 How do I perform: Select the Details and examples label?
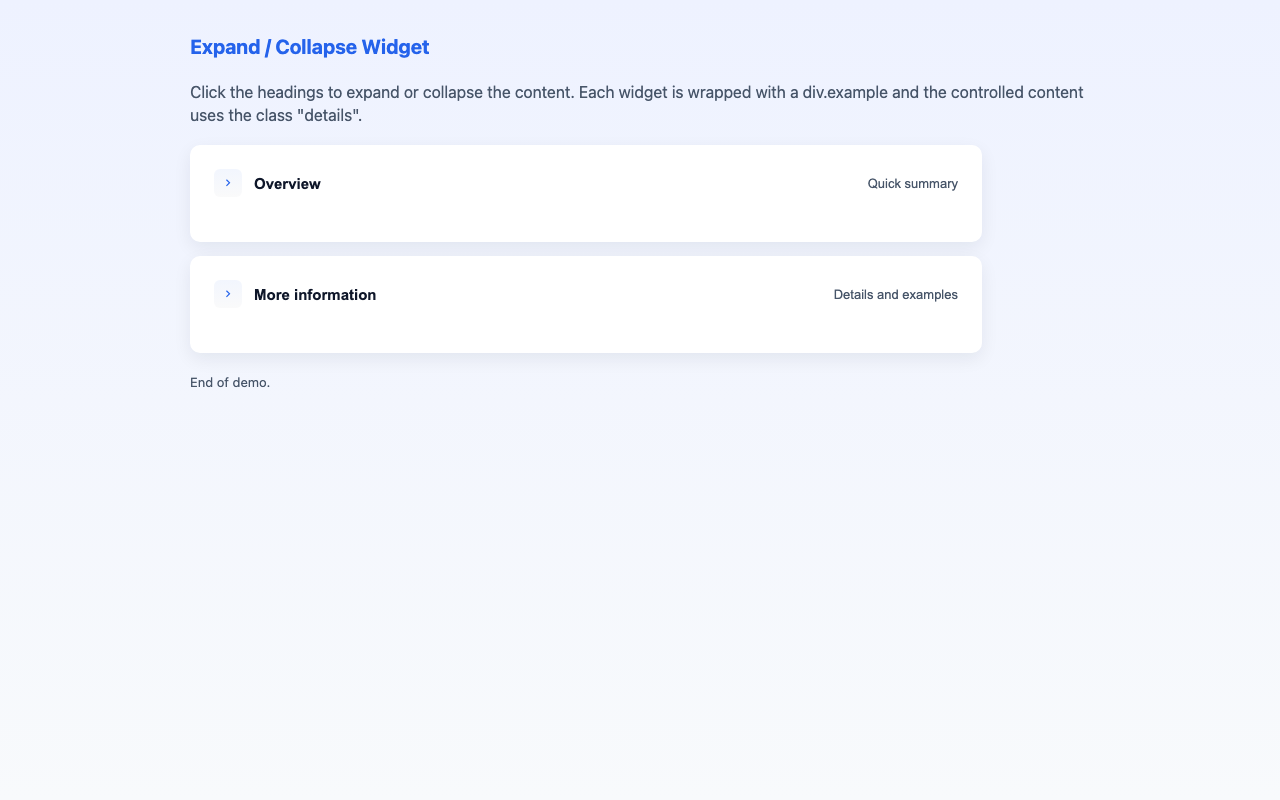pyautogui.click(x=895, y=294)
